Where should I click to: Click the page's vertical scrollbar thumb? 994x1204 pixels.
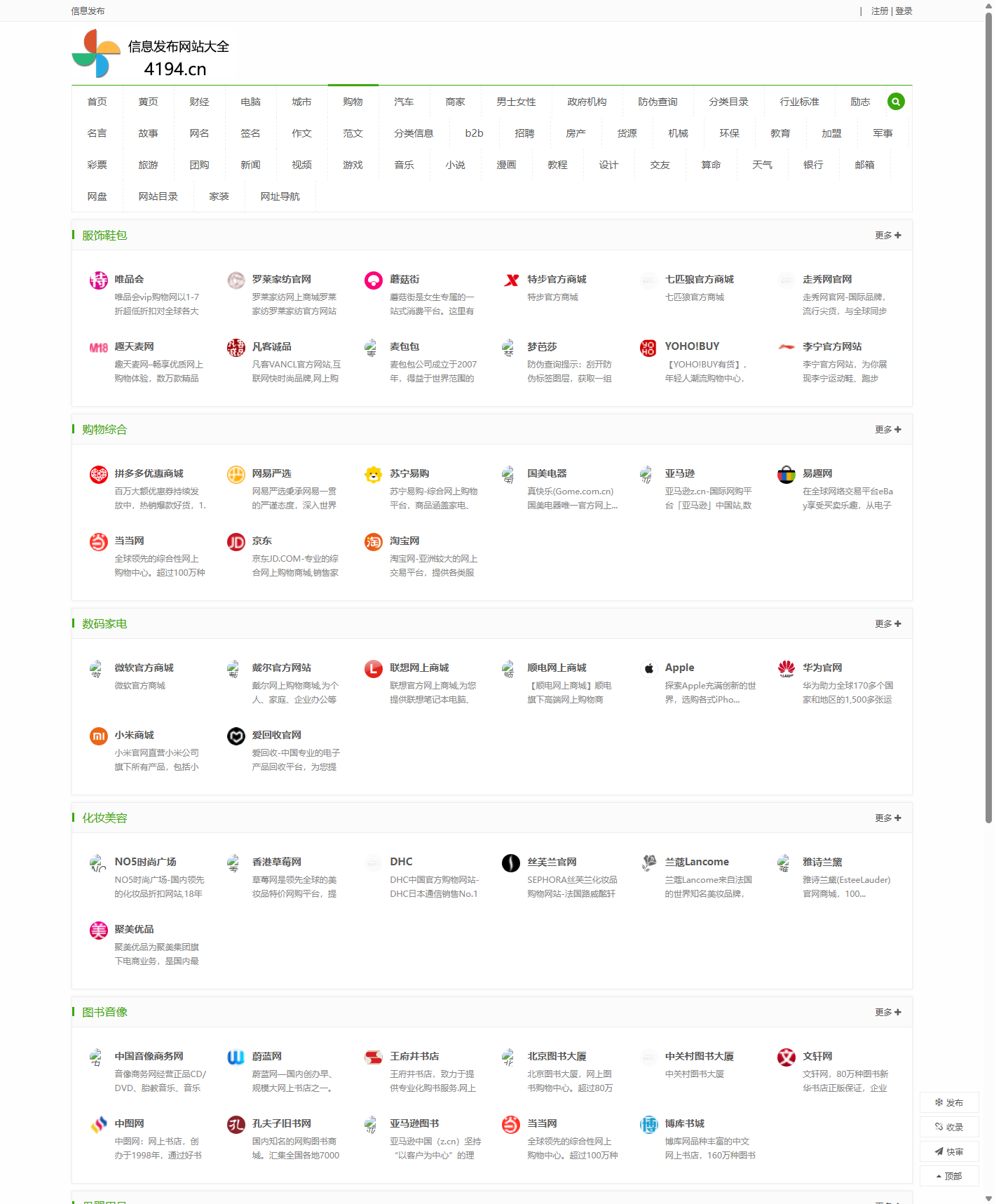[x=988, y=421]
